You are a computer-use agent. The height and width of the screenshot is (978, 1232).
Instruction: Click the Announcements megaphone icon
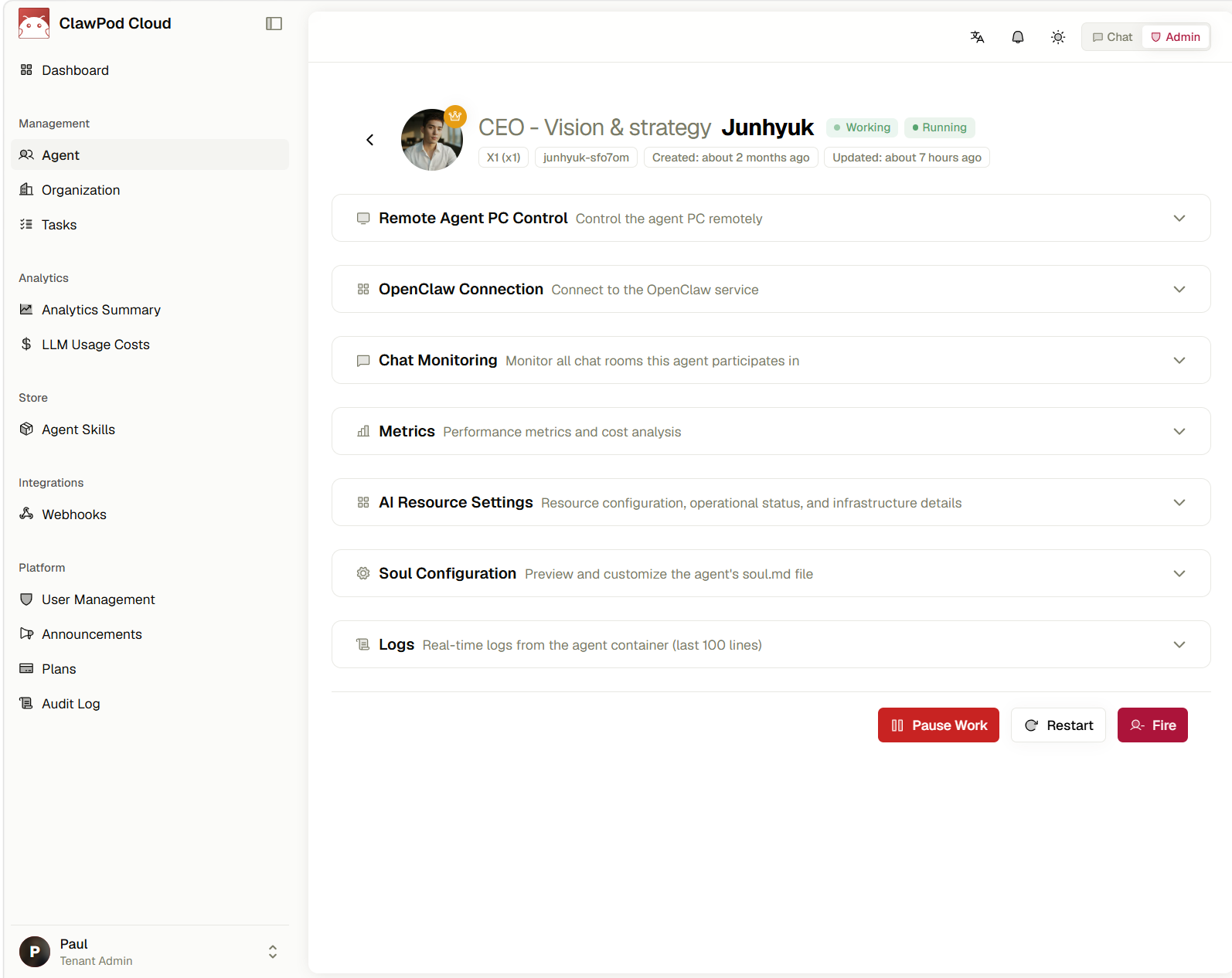point(26,634)
